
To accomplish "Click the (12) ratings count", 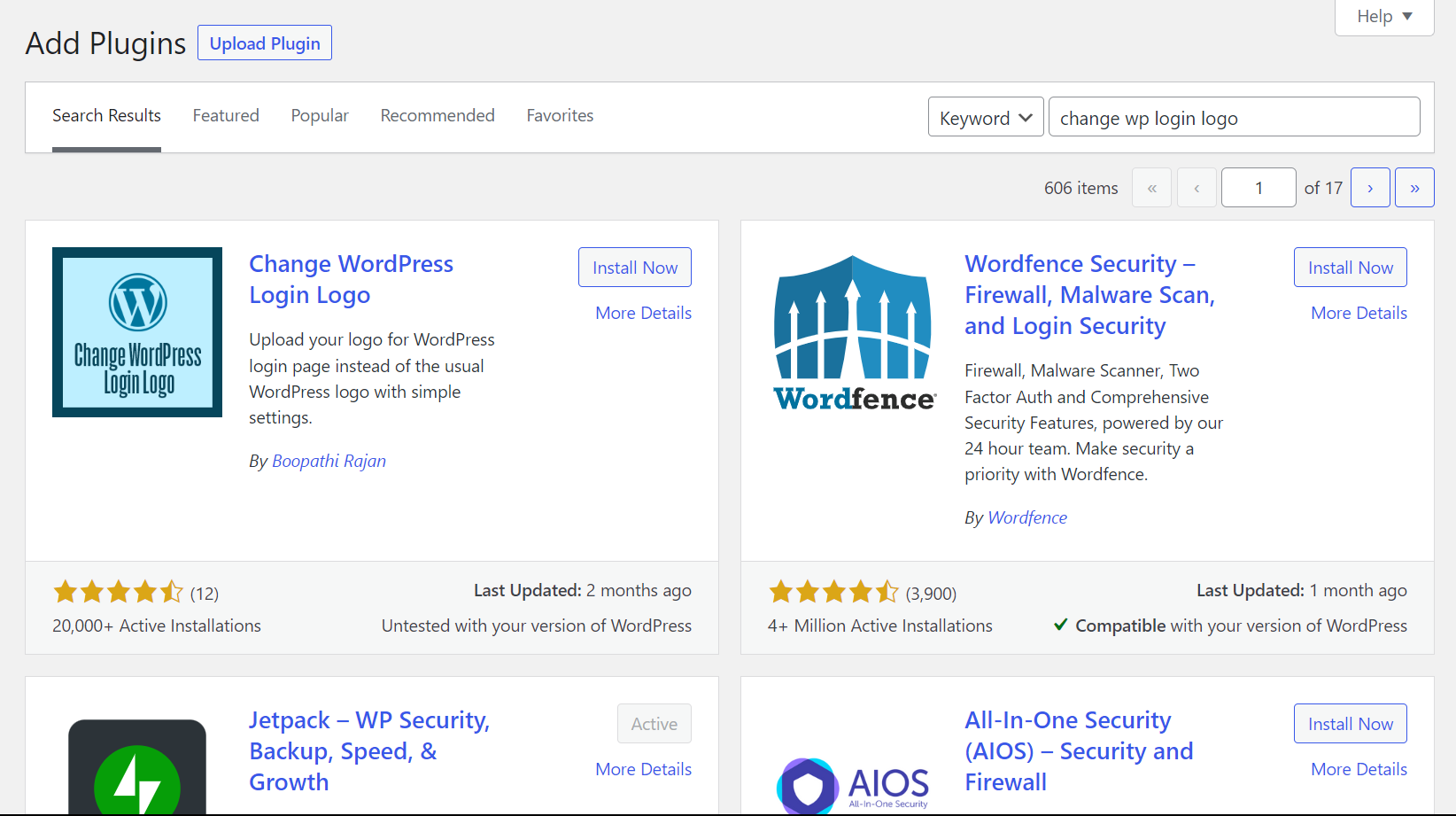I will tap(205, 594).
